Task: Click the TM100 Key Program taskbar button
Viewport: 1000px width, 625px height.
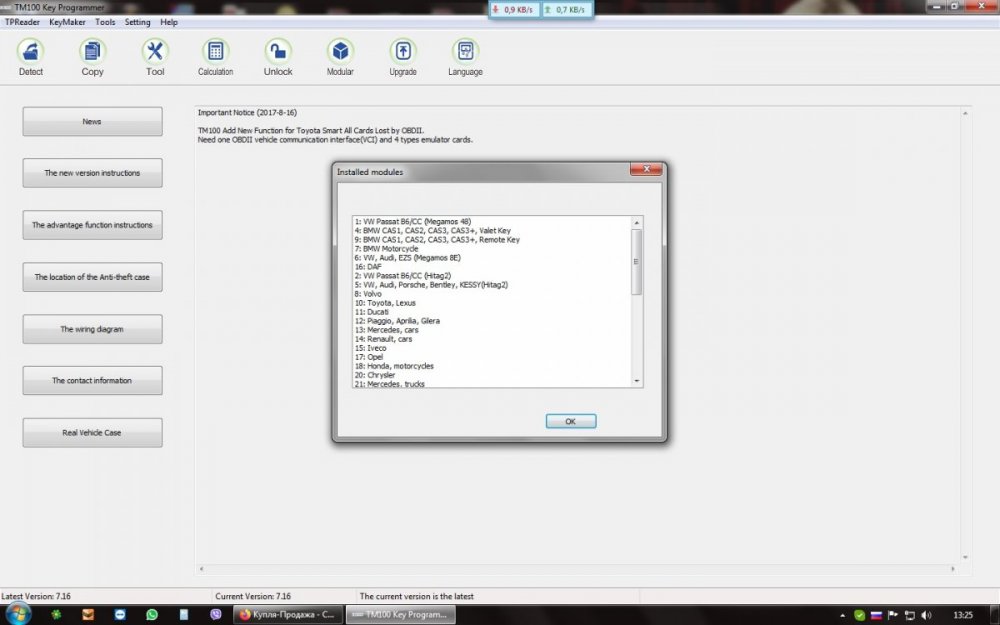Action: [401, 615]
